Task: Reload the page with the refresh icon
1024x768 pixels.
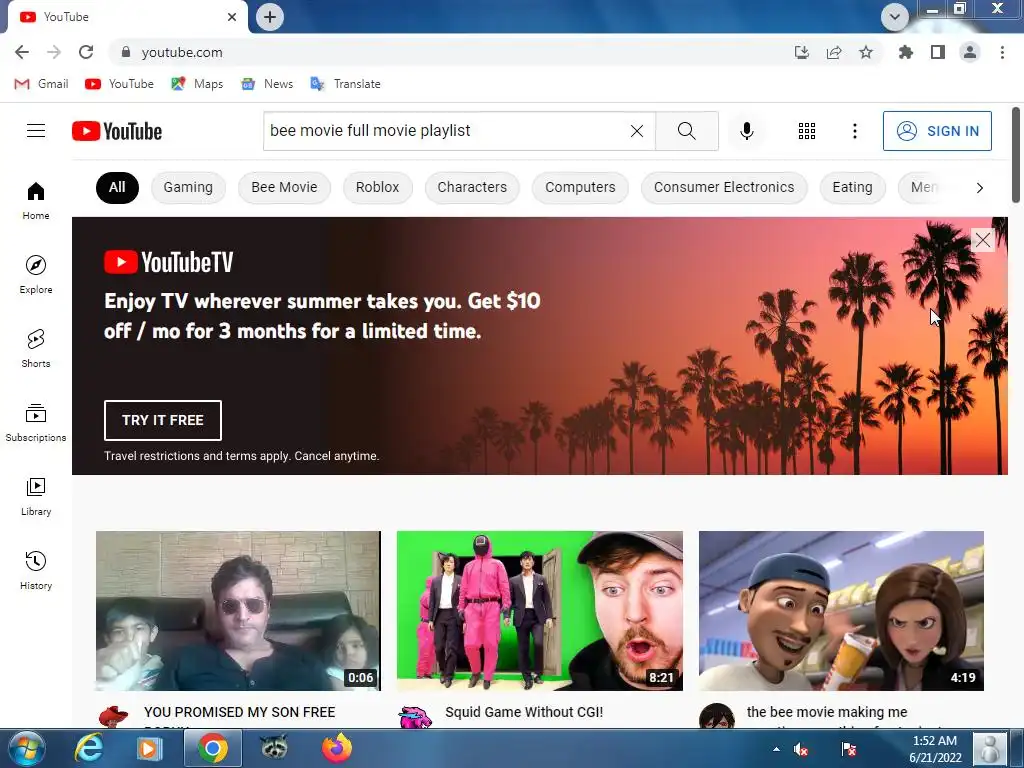Action: coord(86,52)
